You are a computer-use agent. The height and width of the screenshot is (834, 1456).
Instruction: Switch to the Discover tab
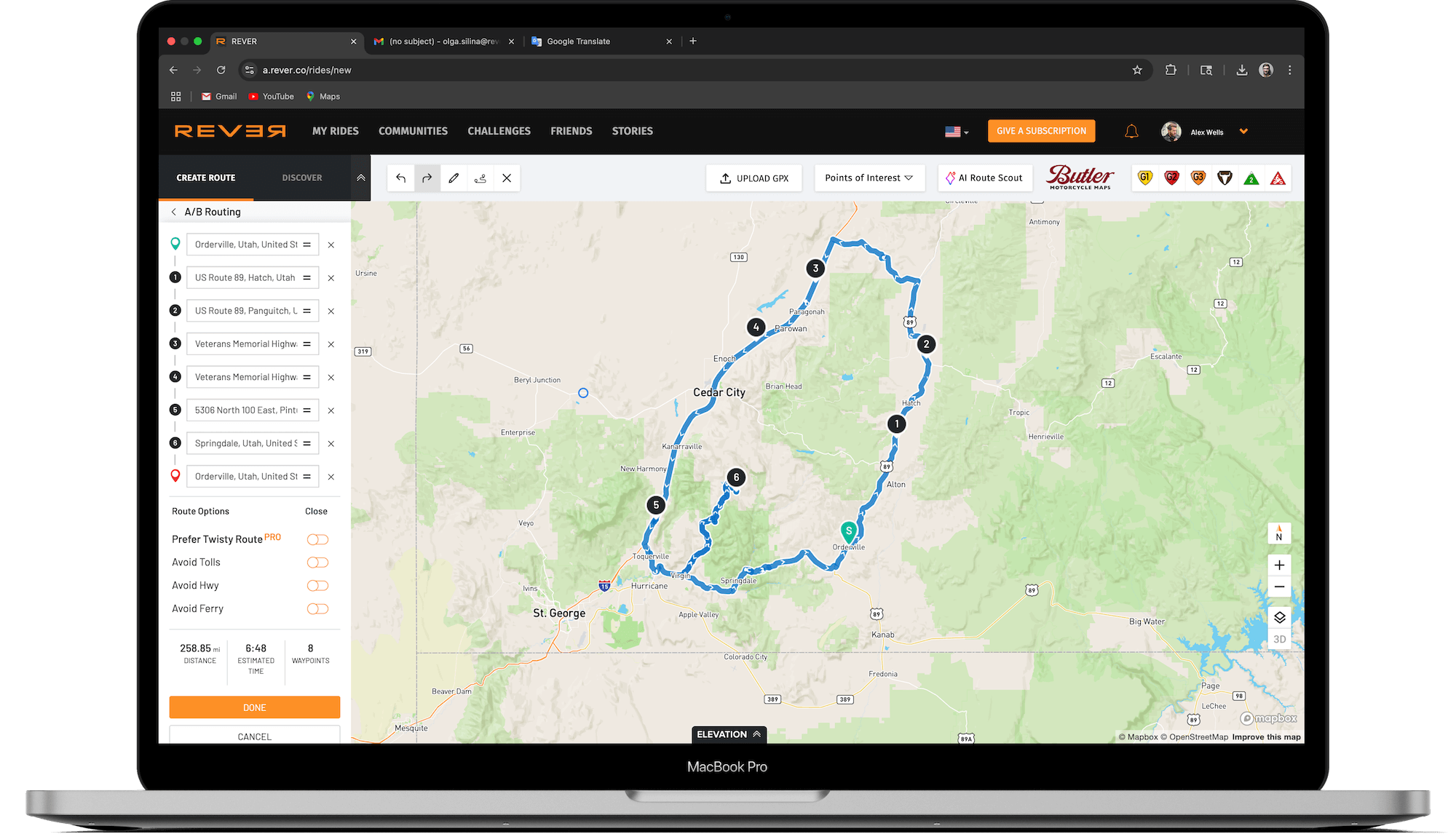click(301, 178)
